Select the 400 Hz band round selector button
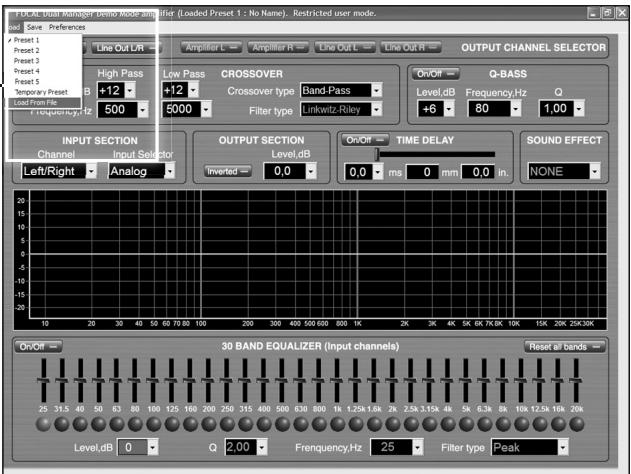 (264, 424)
